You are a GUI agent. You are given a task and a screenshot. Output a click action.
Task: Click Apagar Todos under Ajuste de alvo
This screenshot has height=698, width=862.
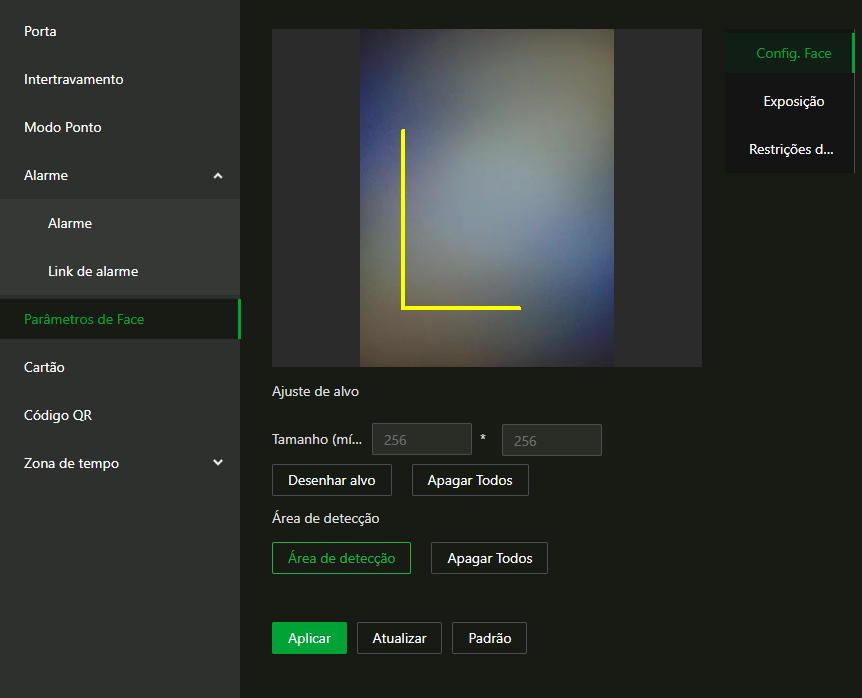point(470,480)
